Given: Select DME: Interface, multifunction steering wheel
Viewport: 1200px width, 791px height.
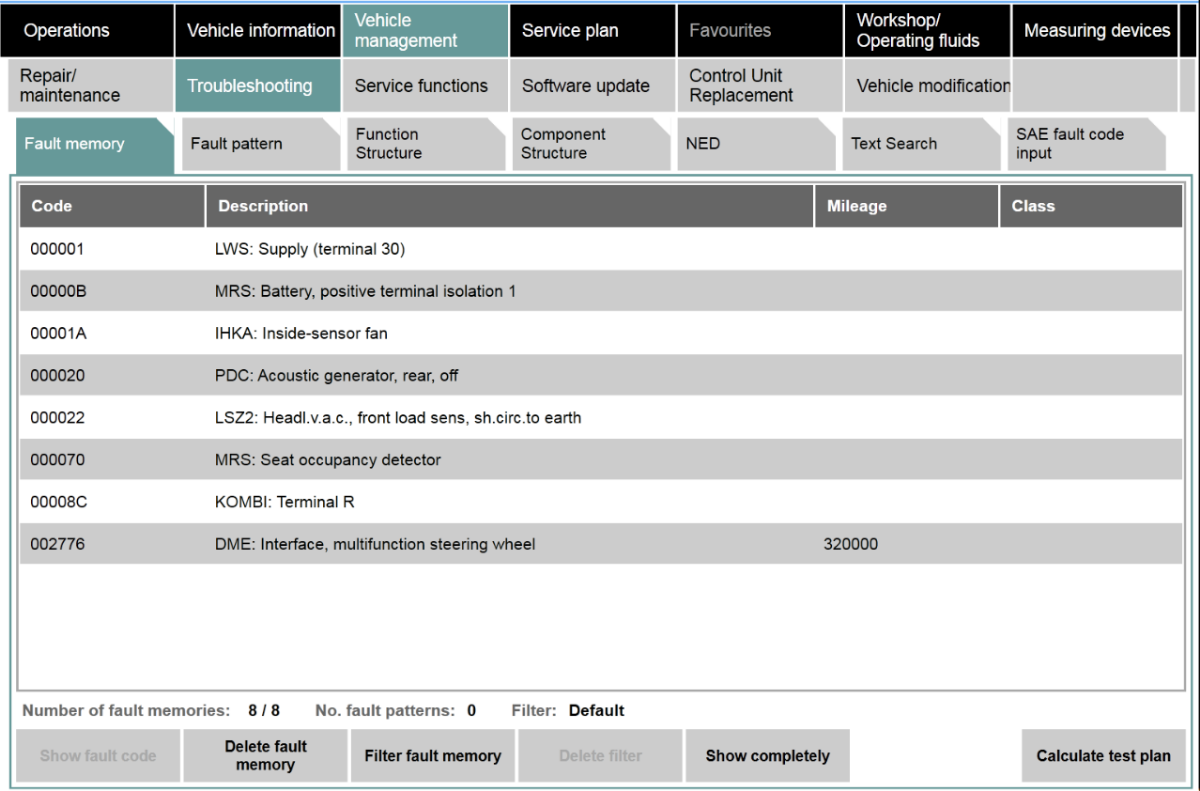Looking at the screenshot, I should point(601,543).
